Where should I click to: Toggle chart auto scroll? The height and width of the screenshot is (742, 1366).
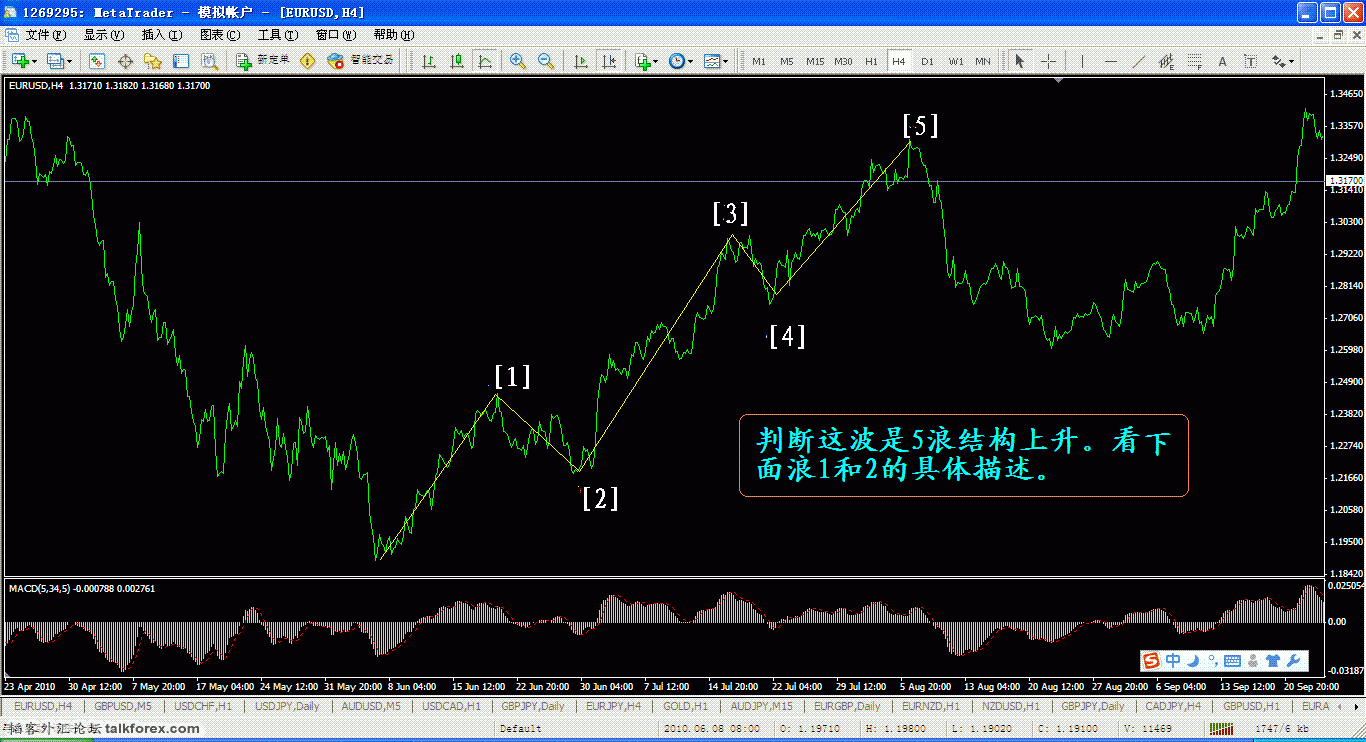tap(581, 61)
